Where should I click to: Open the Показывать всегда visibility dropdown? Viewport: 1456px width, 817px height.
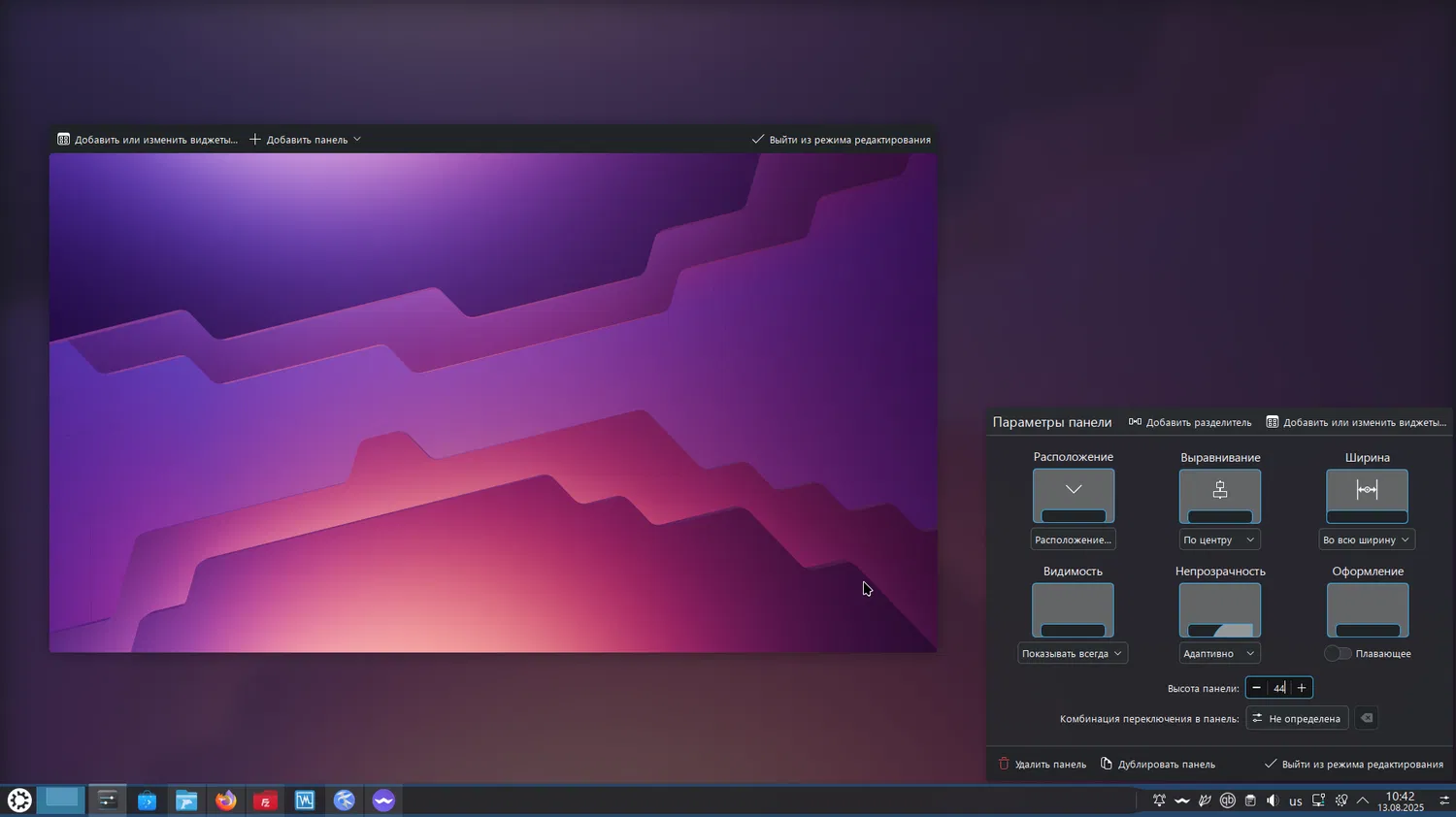[1073, 653]
